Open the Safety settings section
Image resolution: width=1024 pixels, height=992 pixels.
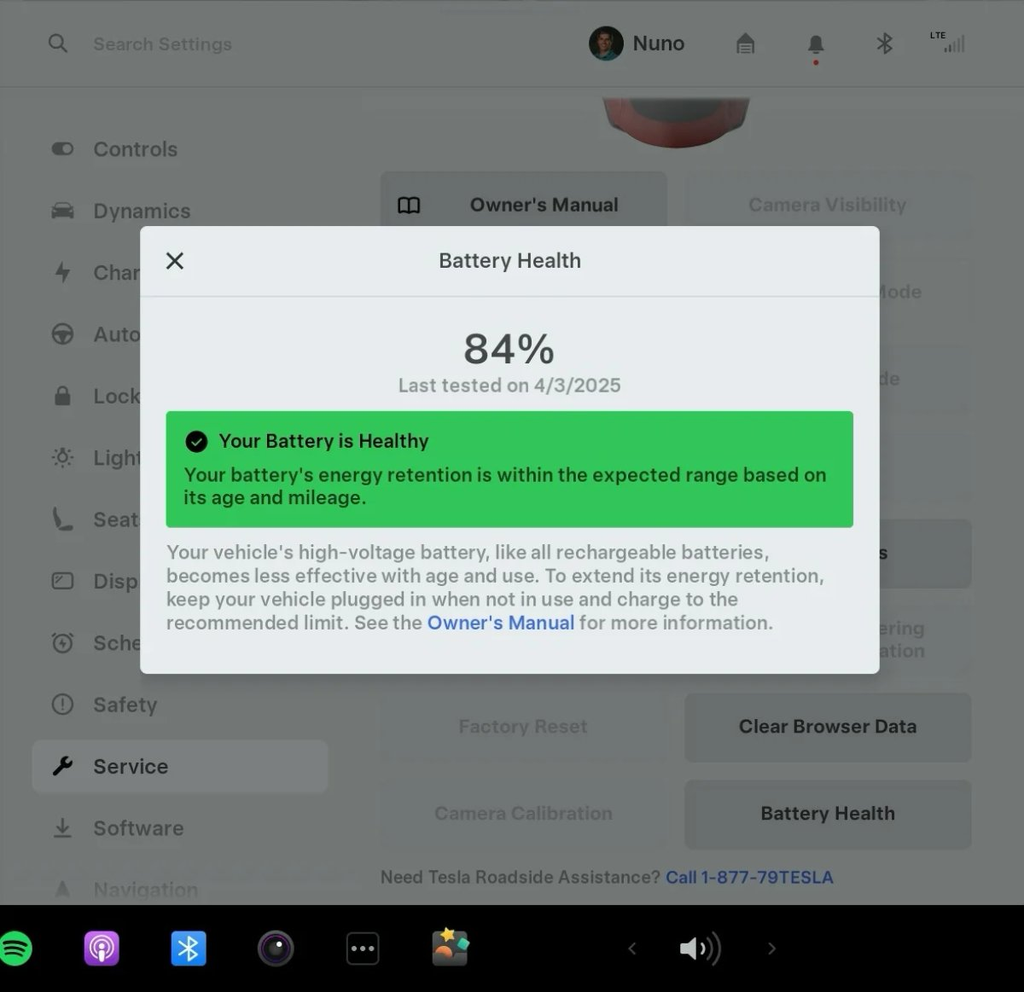[x=124, y=705]
